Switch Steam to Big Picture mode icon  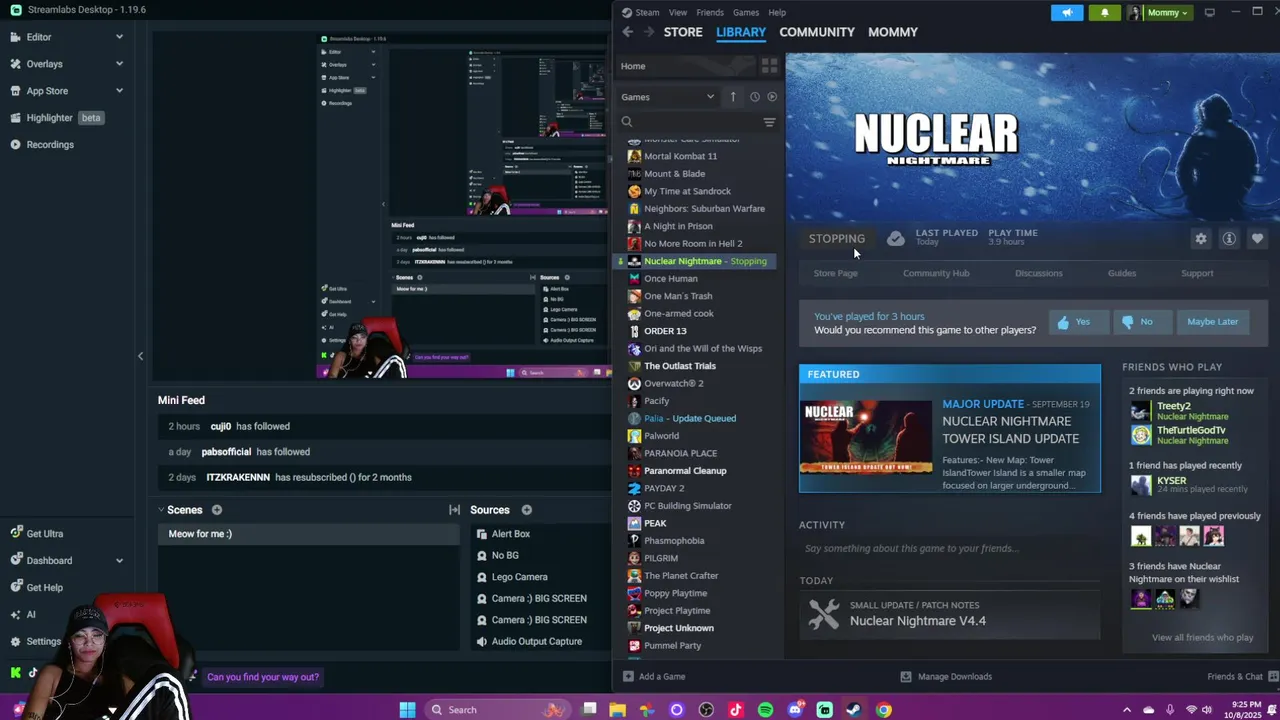click(1210, 12)
